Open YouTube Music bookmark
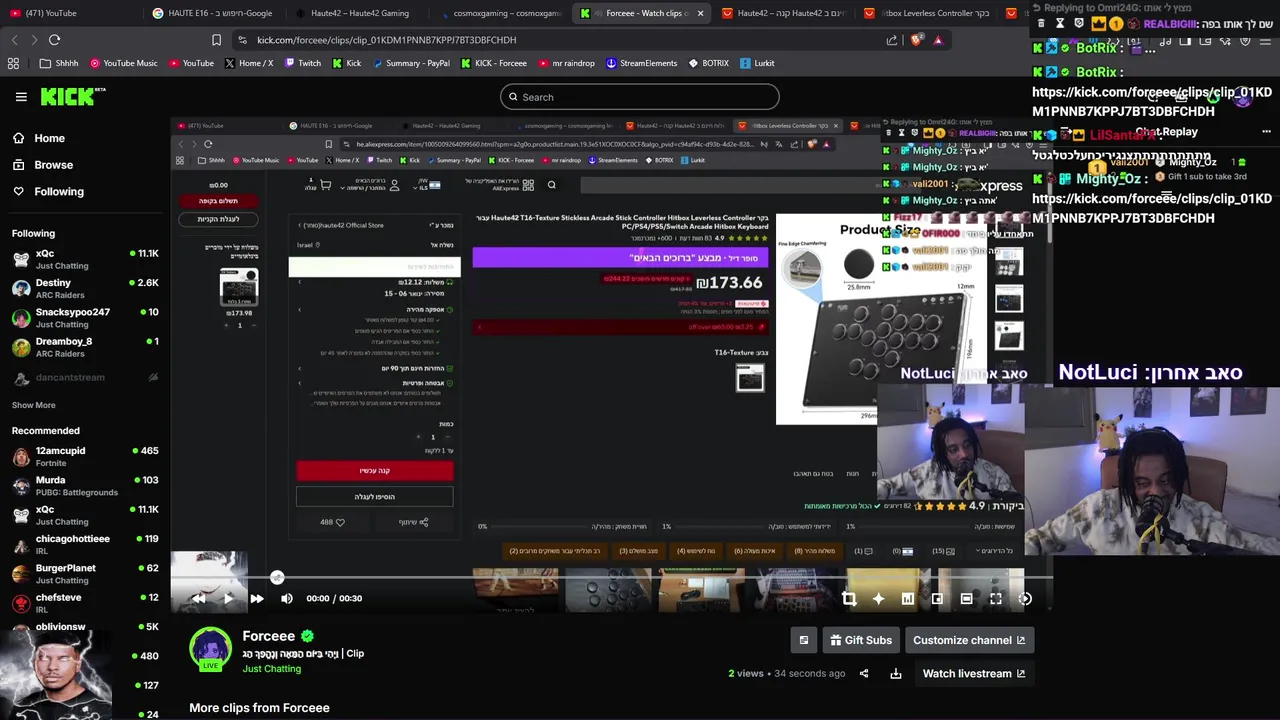The height and width of the screenshot is (720, 1280). click(x=124, y=63)
